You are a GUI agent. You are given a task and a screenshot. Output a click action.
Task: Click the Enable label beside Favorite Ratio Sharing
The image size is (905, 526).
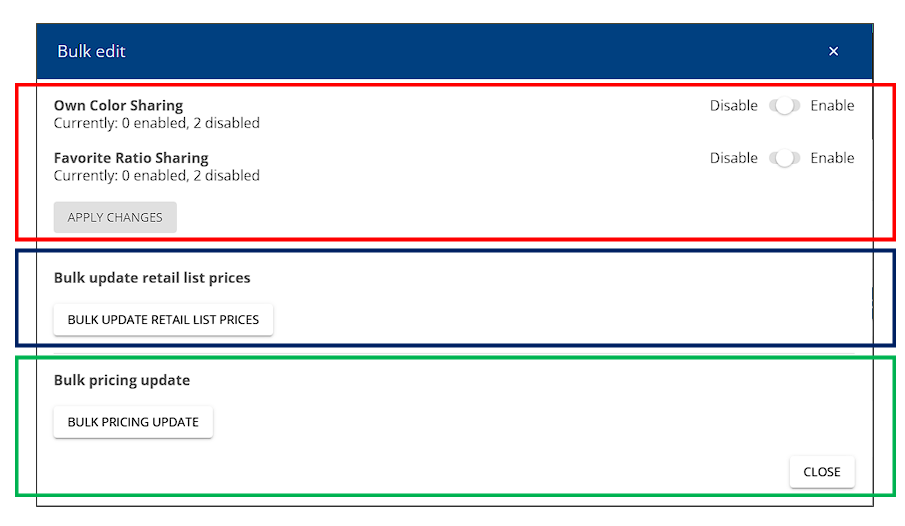[x=832, y=158]
